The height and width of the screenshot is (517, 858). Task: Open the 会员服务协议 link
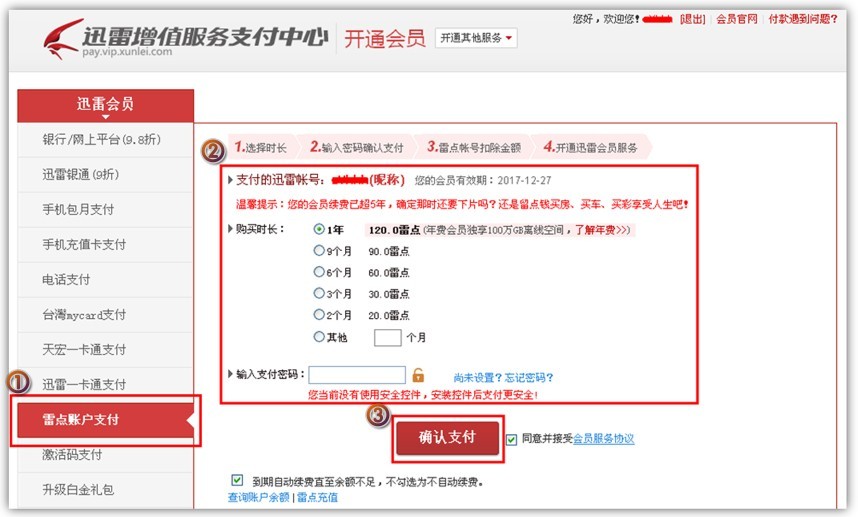pos(604,439)
